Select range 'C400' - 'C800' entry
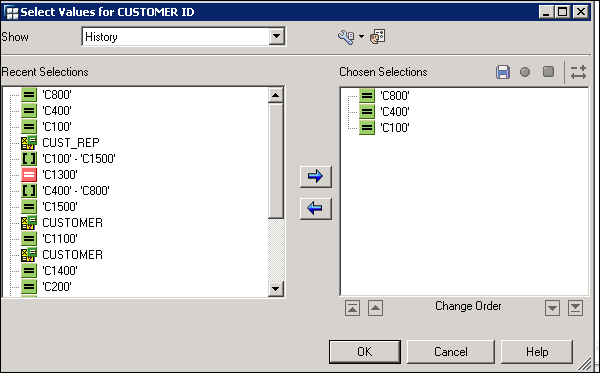Image resolution: width=600 pixels, height=373 pixels. 76,191
